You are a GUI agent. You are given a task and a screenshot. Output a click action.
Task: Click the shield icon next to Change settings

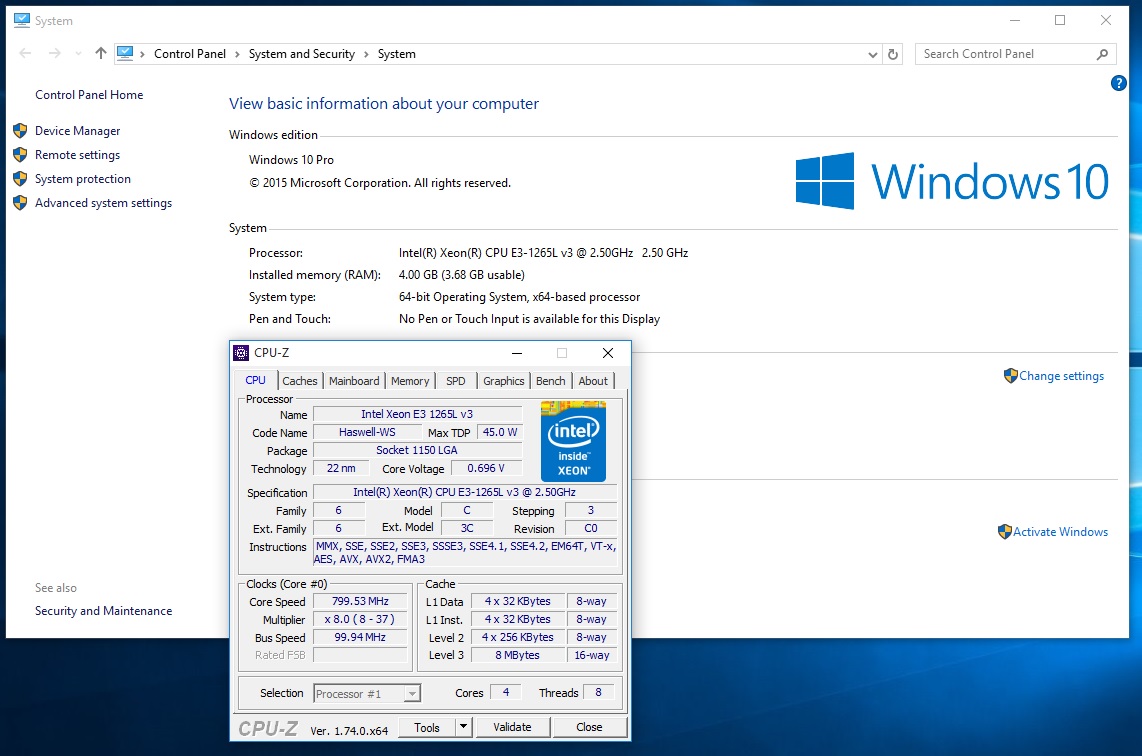point(1010,376)
